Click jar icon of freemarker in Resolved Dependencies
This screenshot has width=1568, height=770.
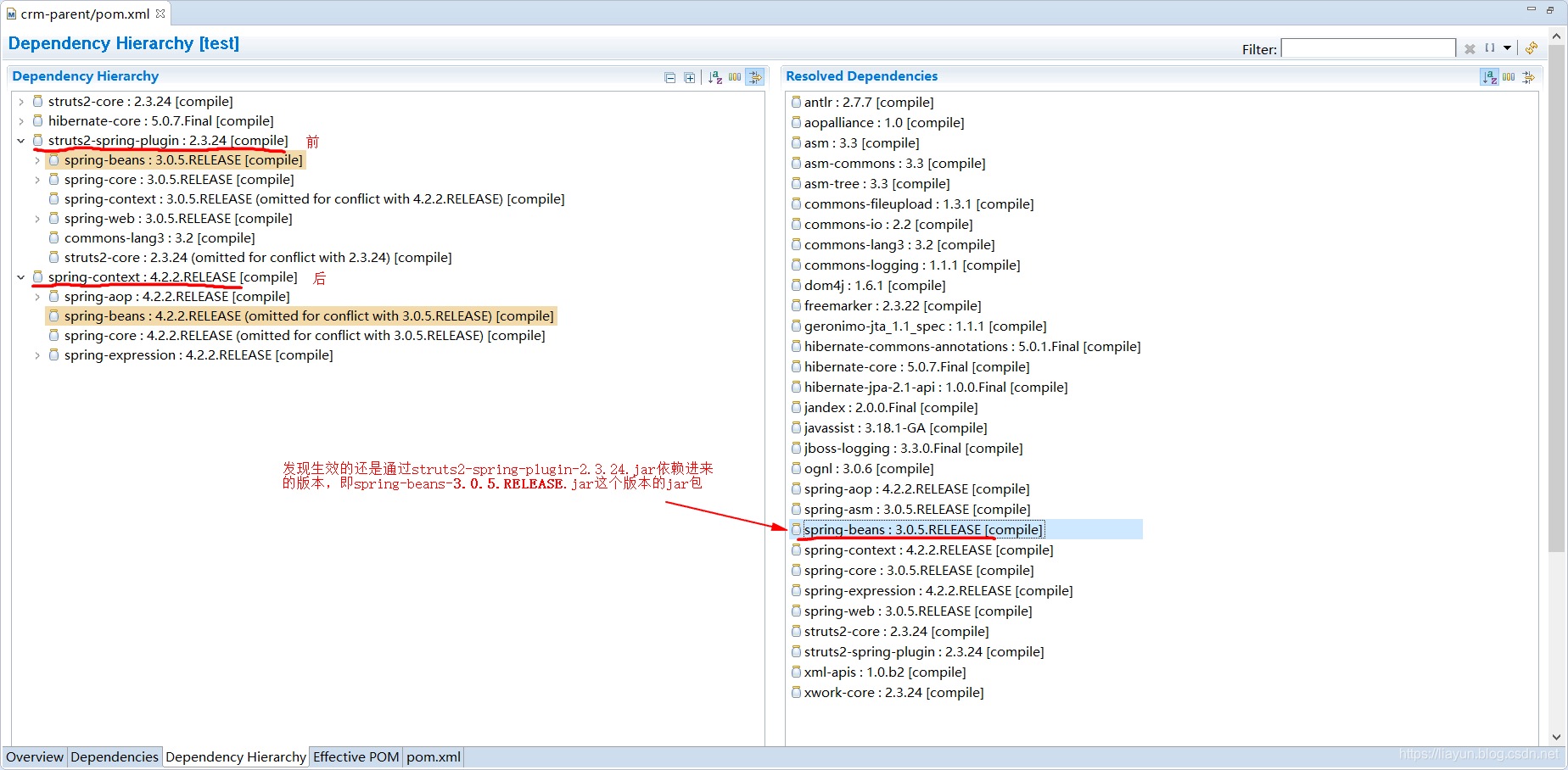(x=796, y=305)
